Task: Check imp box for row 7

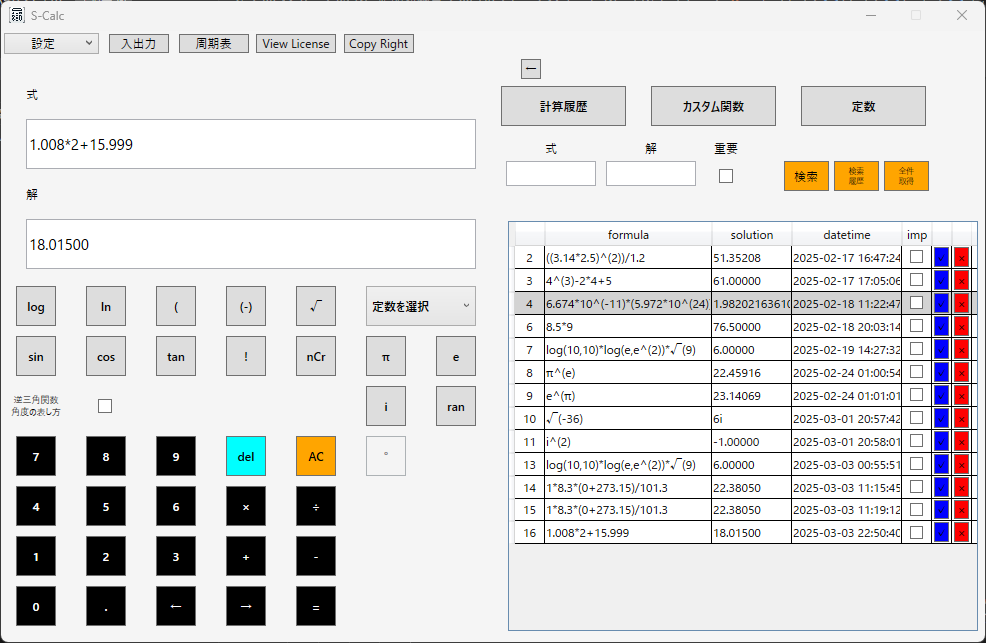Action: [917, 348]
